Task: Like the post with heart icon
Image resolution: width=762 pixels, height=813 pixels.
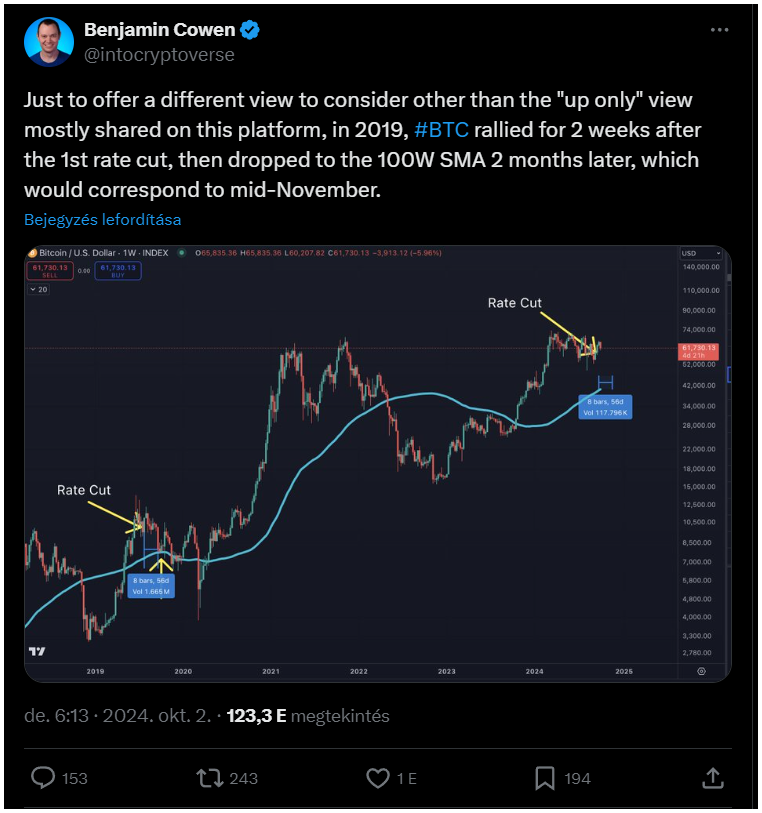Action: pyautogui.click(x=378, y=778)
